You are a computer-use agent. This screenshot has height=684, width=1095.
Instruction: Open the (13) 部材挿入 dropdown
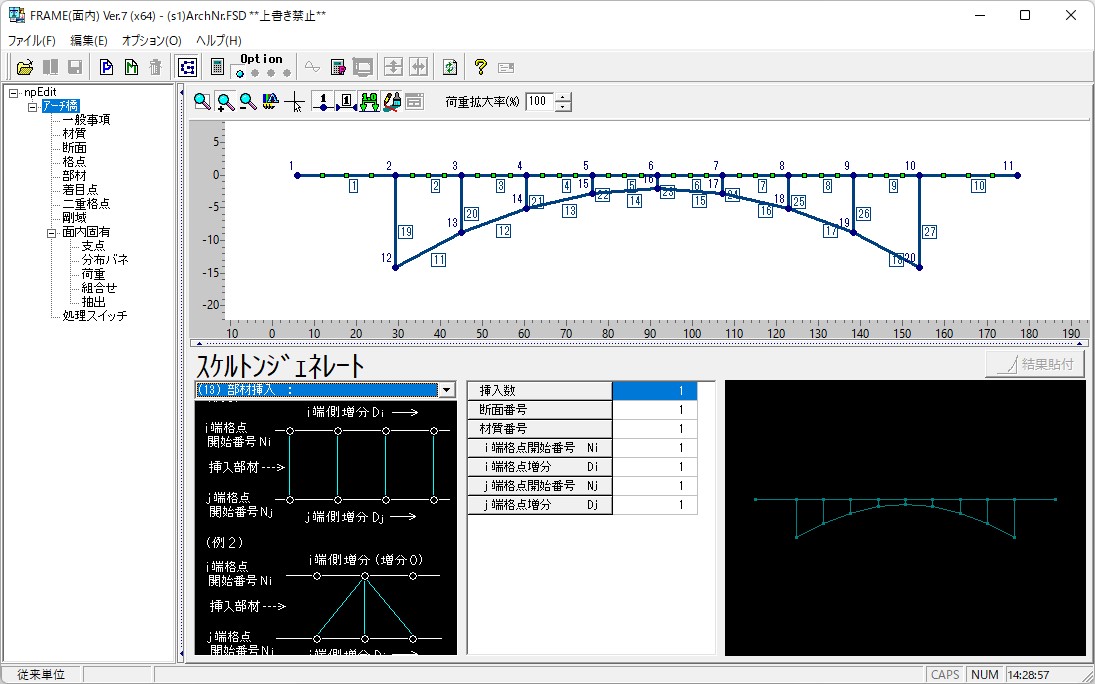(447, 390)
